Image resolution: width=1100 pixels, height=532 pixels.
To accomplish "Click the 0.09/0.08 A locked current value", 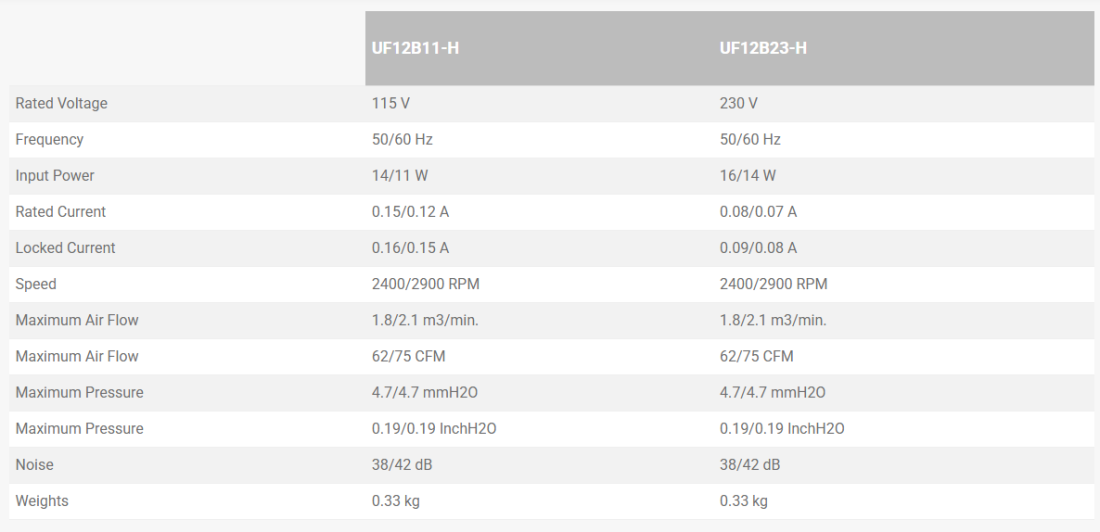I will click(758, 248).
